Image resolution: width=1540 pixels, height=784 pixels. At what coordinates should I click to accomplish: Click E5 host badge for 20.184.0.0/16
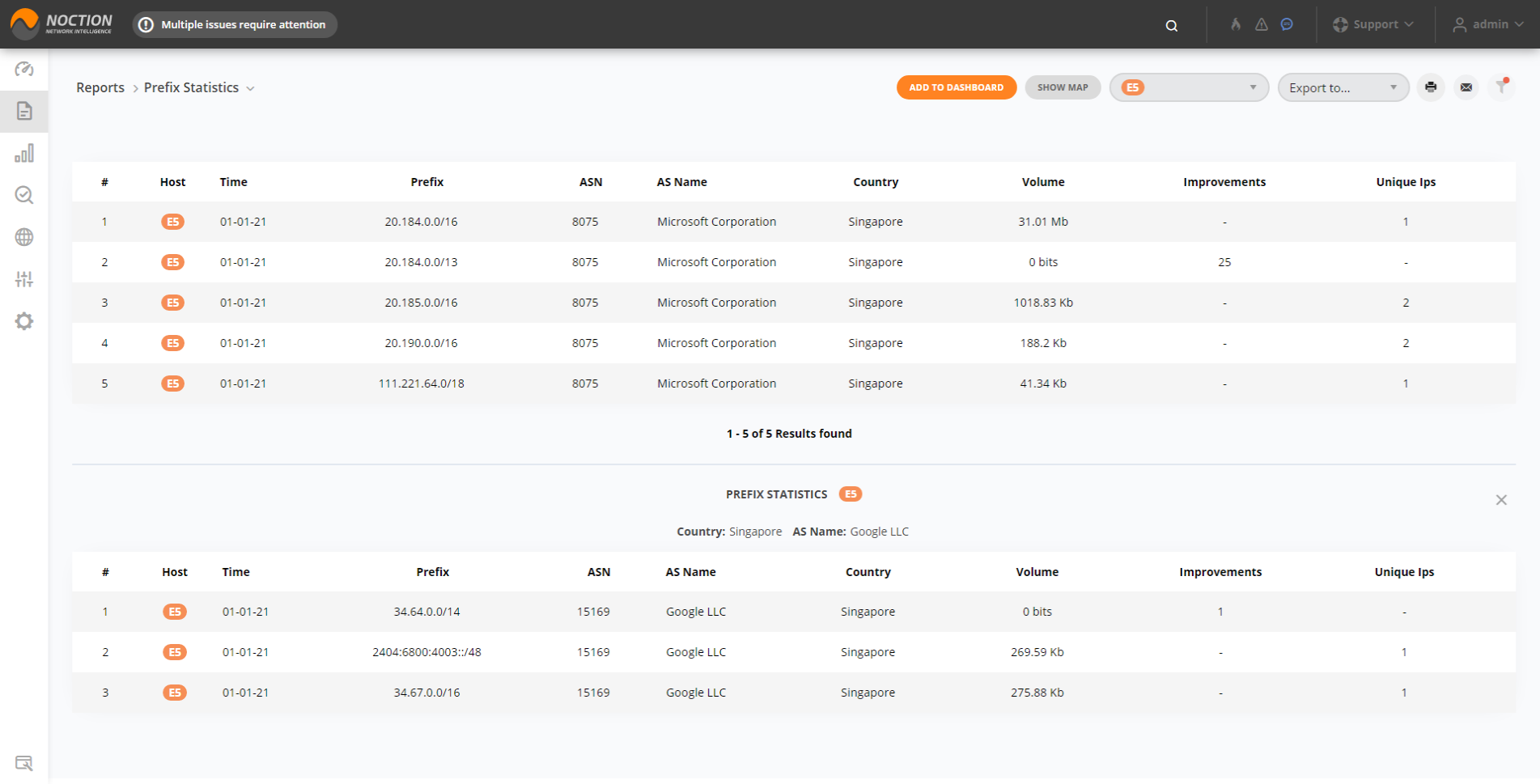pos(172,222)
